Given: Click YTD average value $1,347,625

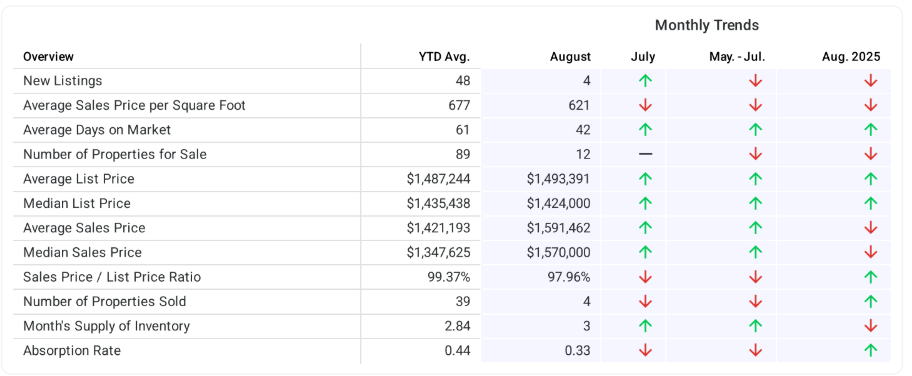Looking at the screenshot, I should click(x=439, y=252).
